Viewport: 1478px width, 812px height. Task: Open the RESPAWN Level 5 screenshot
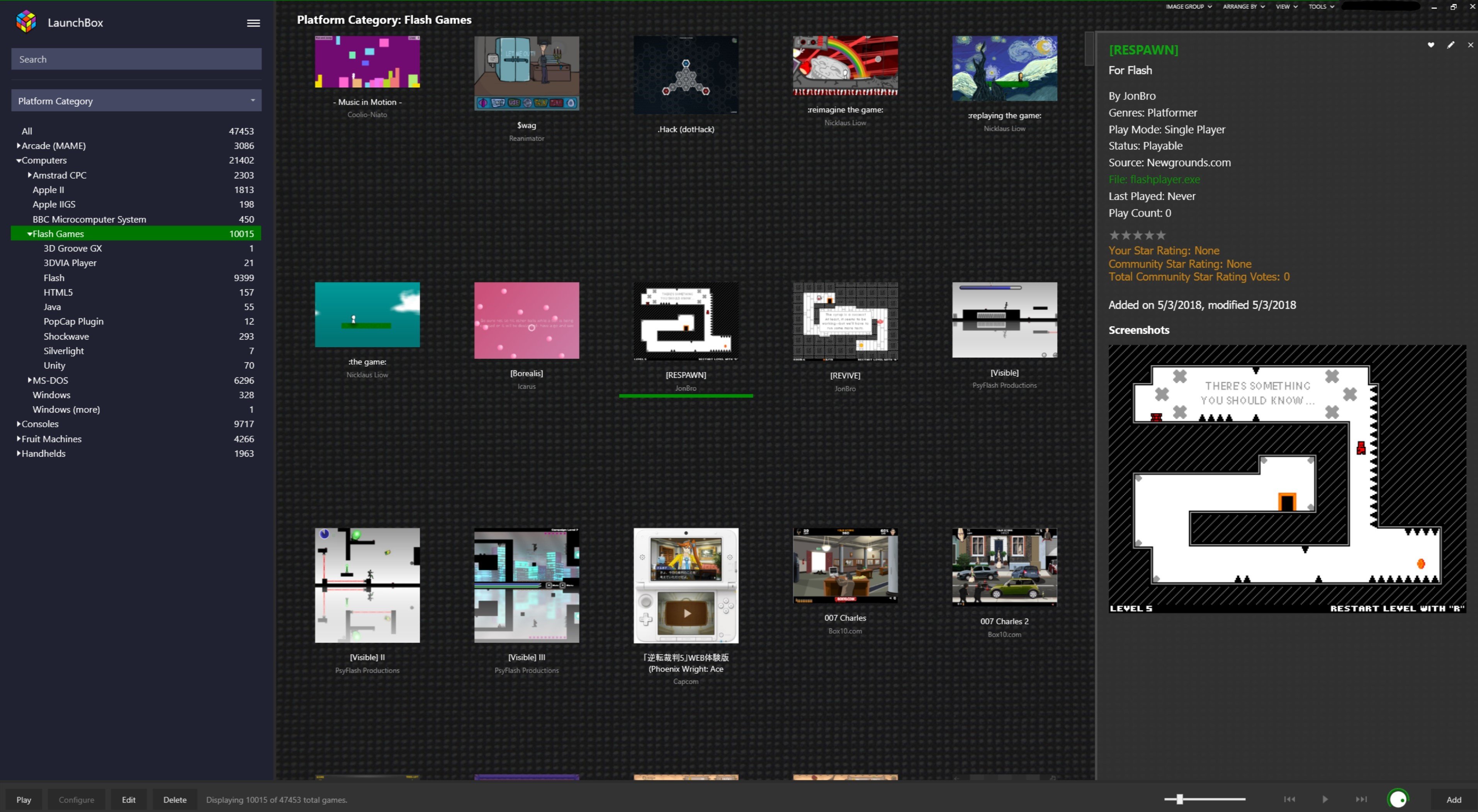click(1287, 479)
